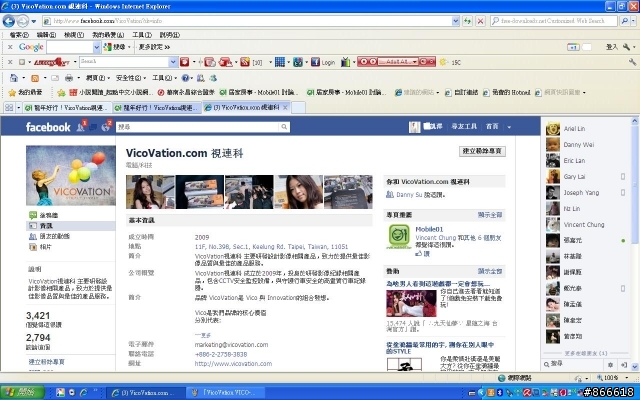The height and width of the screenshot is (400, 640).
Task: Open the Tools (工具) menu in menu bar
Action: click(x=142, y=35)
